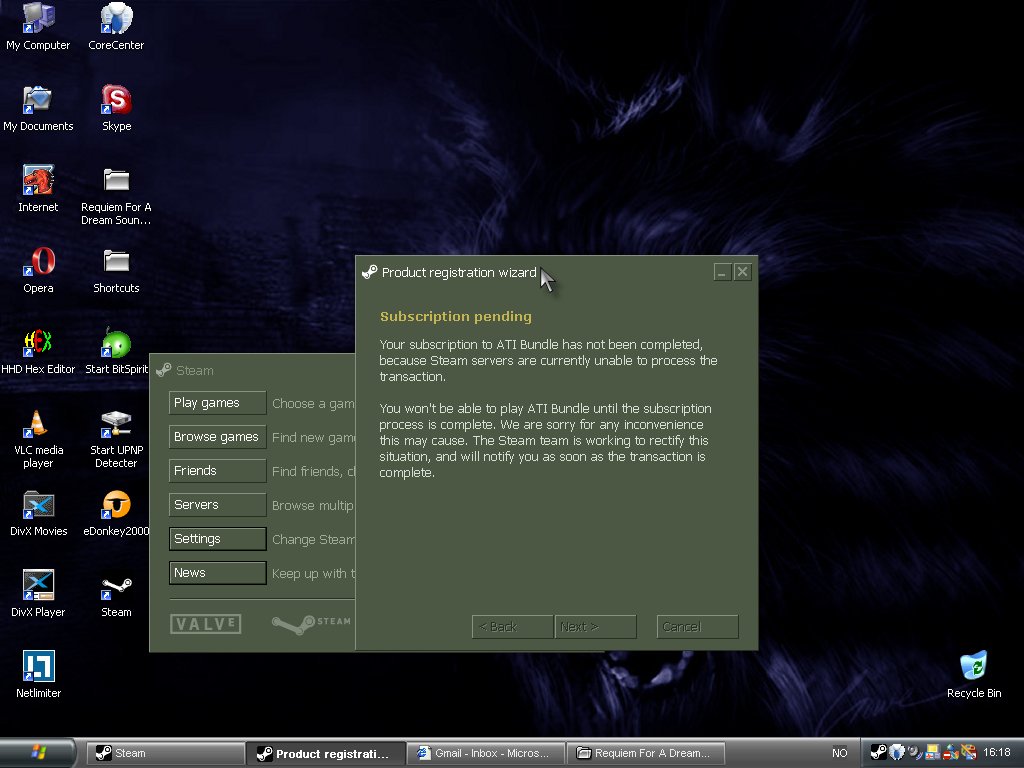Select the Internet desktop shortcut

[38, 189]
